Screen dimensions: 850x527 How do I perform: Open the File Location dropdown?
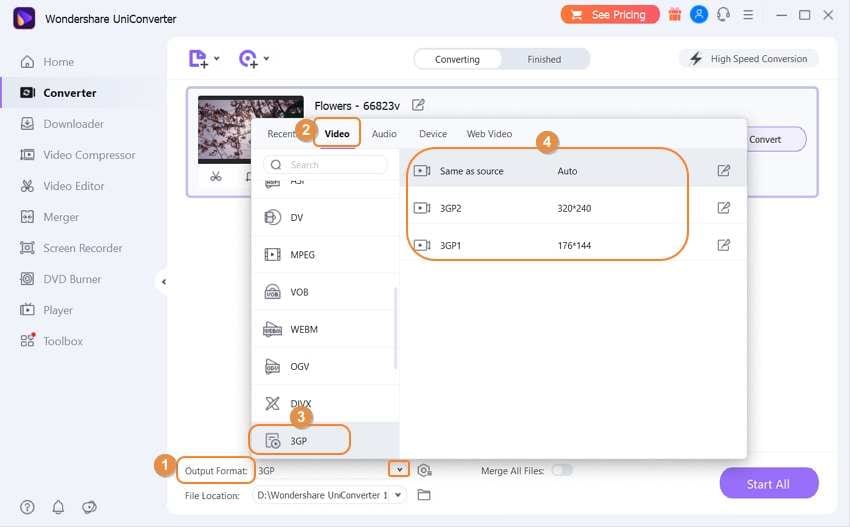pos(398,495)
